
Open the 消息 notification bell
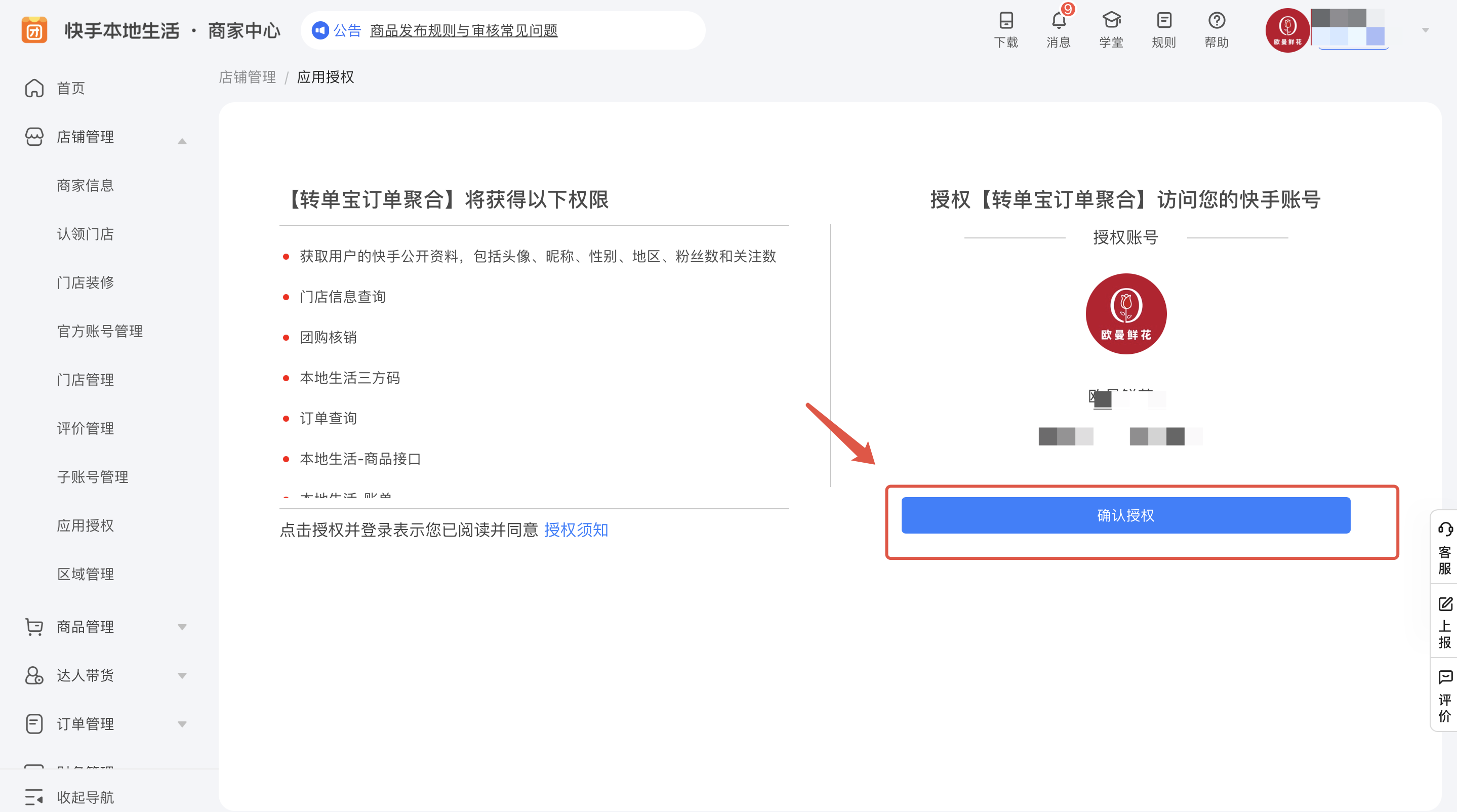click(1058, 20)
